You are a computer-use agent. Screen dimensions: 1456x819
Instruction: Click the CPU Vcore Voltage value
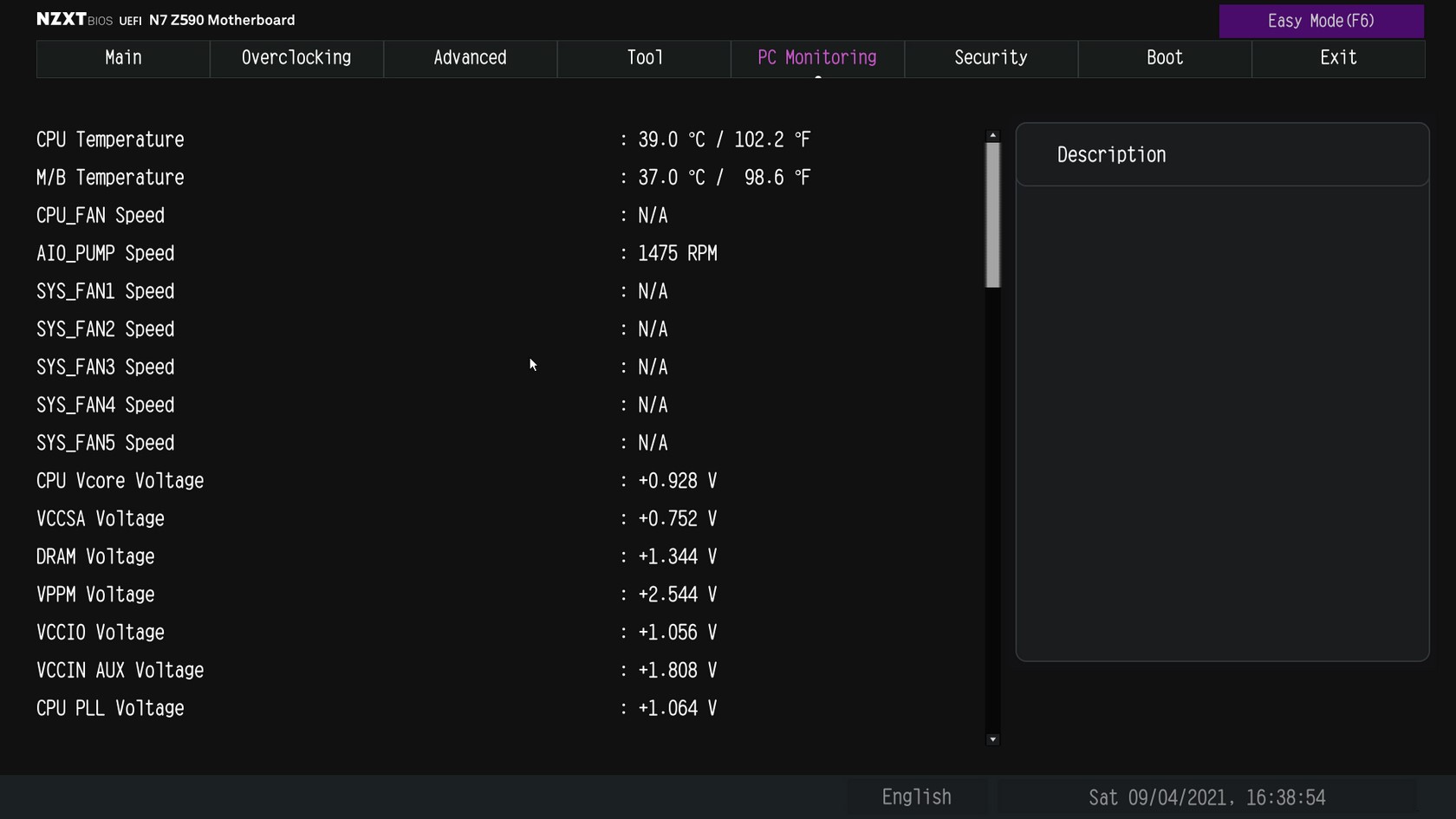(677, 481)
